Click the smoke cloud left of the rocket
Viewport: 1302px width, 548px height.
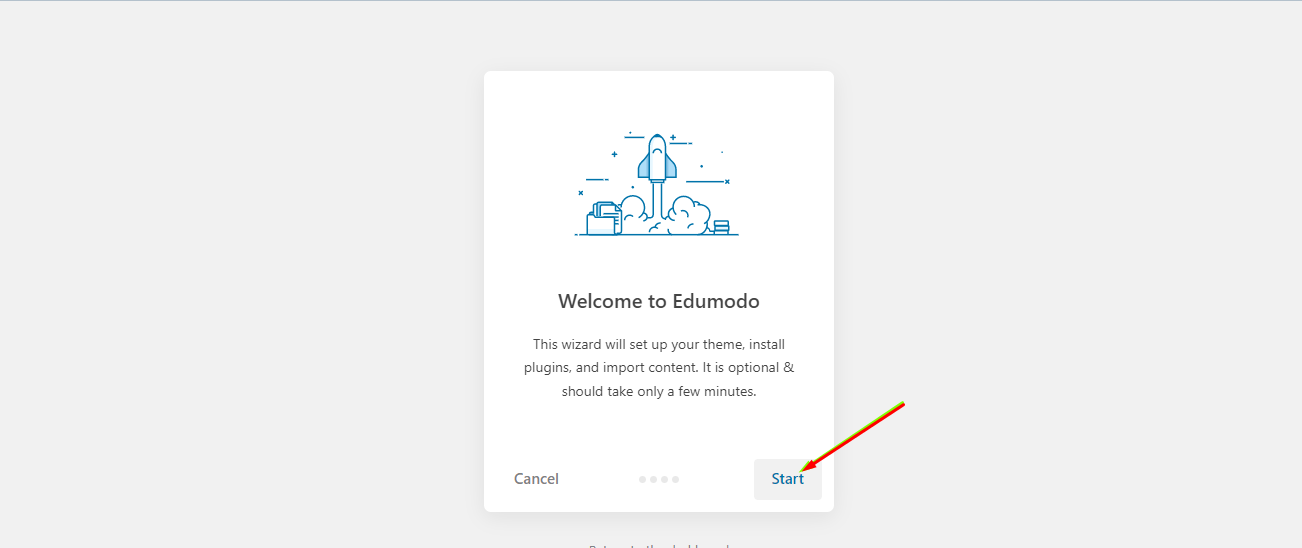(633, 210)
